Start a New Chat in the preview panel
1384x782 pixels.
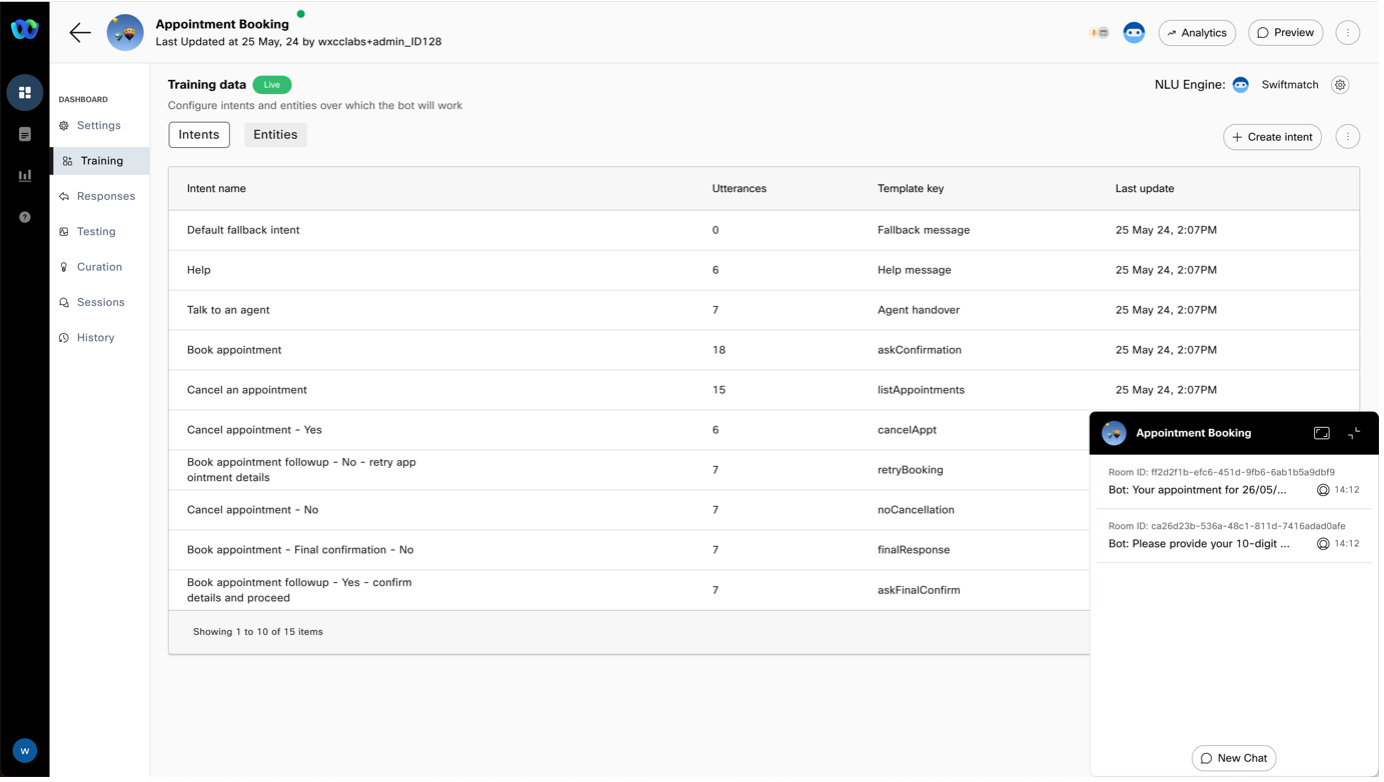click(x=1233, y=758)
